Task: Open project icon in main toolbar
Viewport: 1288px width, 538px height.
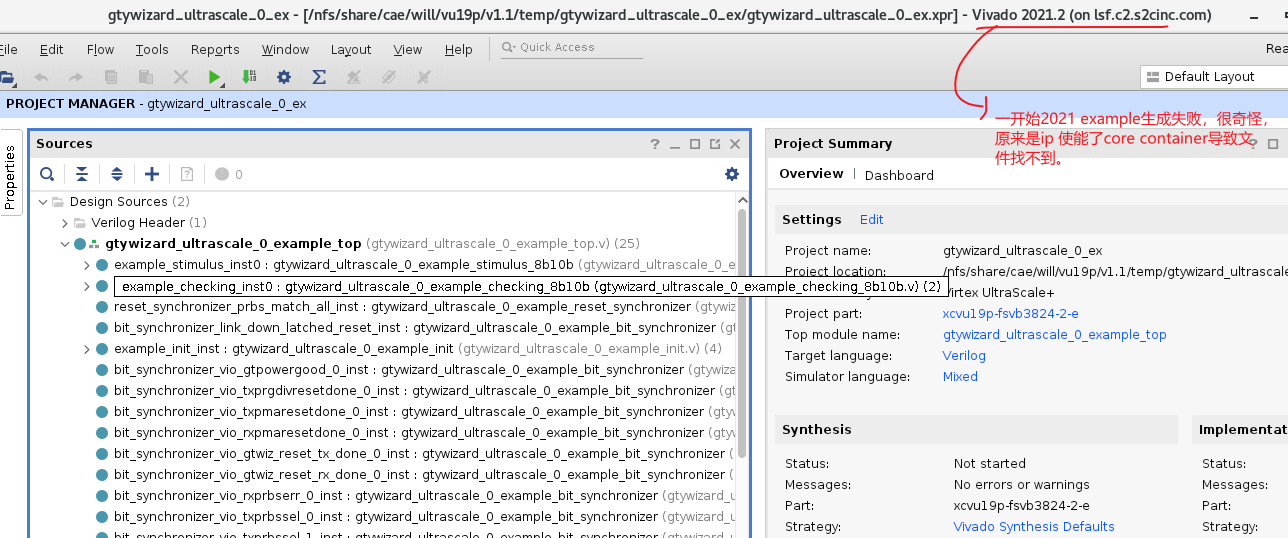Action: click(6, 77)
